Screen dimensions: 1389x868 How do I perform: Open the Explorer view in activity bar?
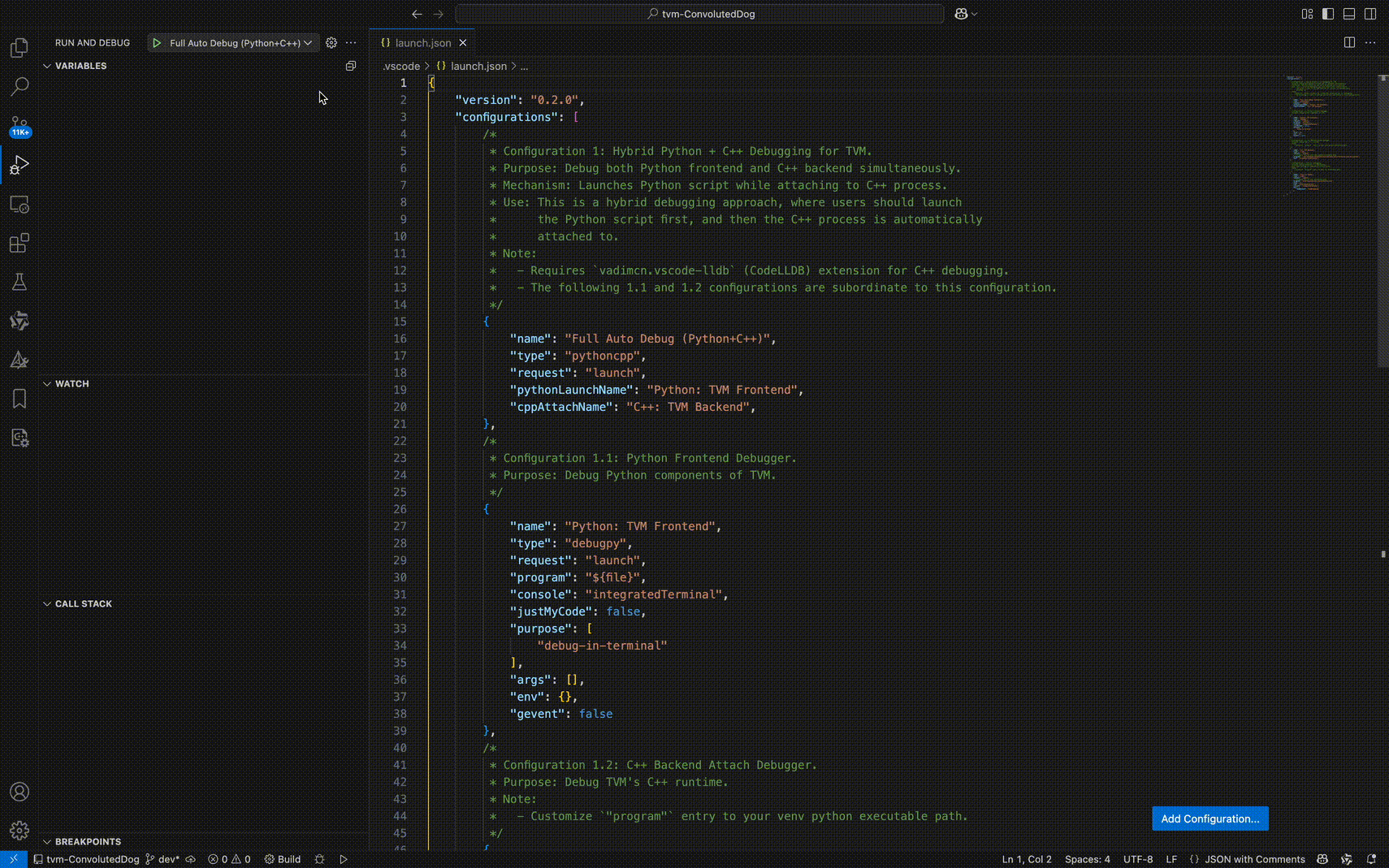pos(19,48)
